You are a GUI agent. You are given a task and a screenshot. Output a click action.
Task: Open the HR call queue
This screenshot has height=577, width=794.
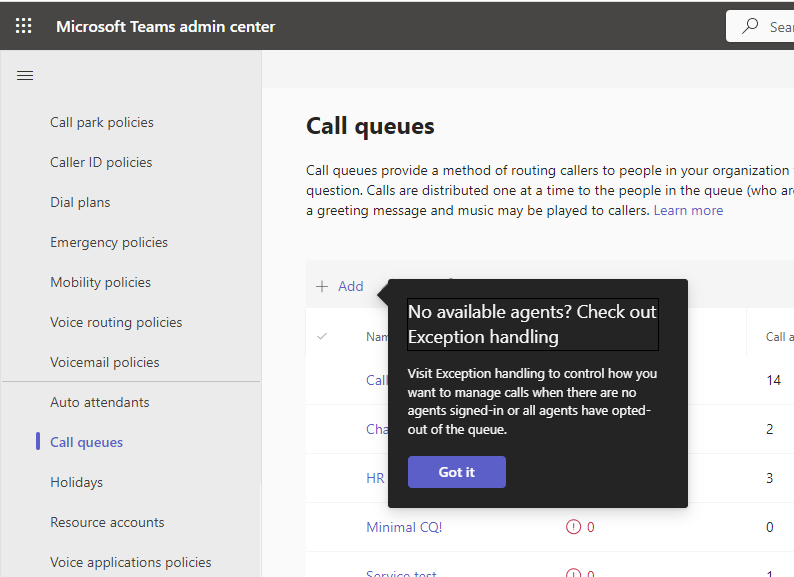click(375, 478)
